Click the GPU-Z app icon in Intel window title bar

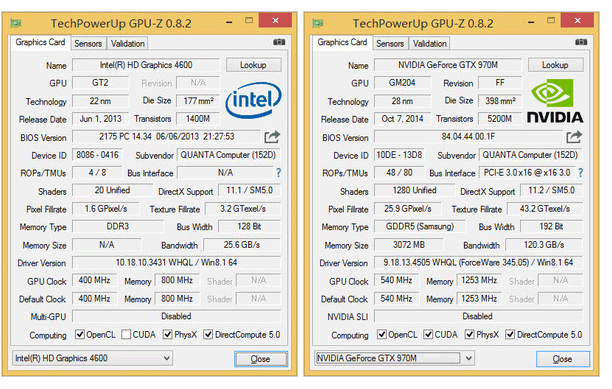16,23
